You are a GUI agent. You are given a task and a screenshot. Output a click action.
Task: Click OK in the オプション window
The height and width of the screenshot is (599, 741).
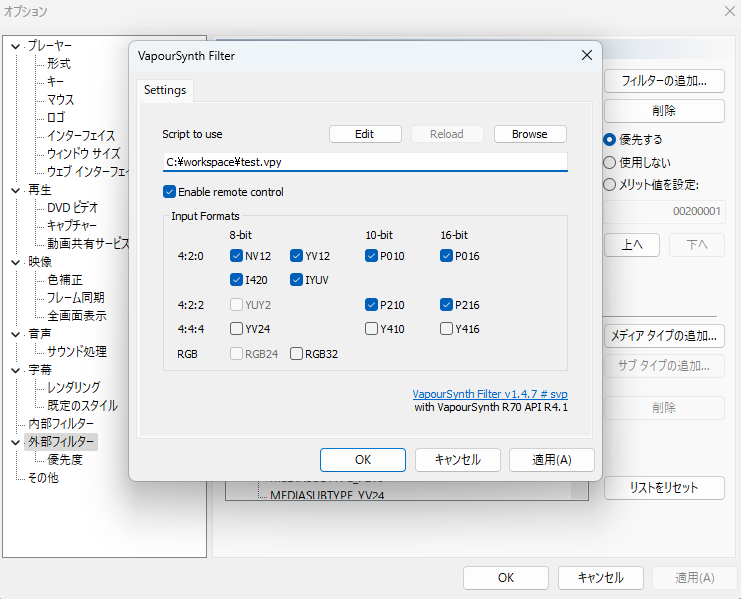click(x=506, y=578)
